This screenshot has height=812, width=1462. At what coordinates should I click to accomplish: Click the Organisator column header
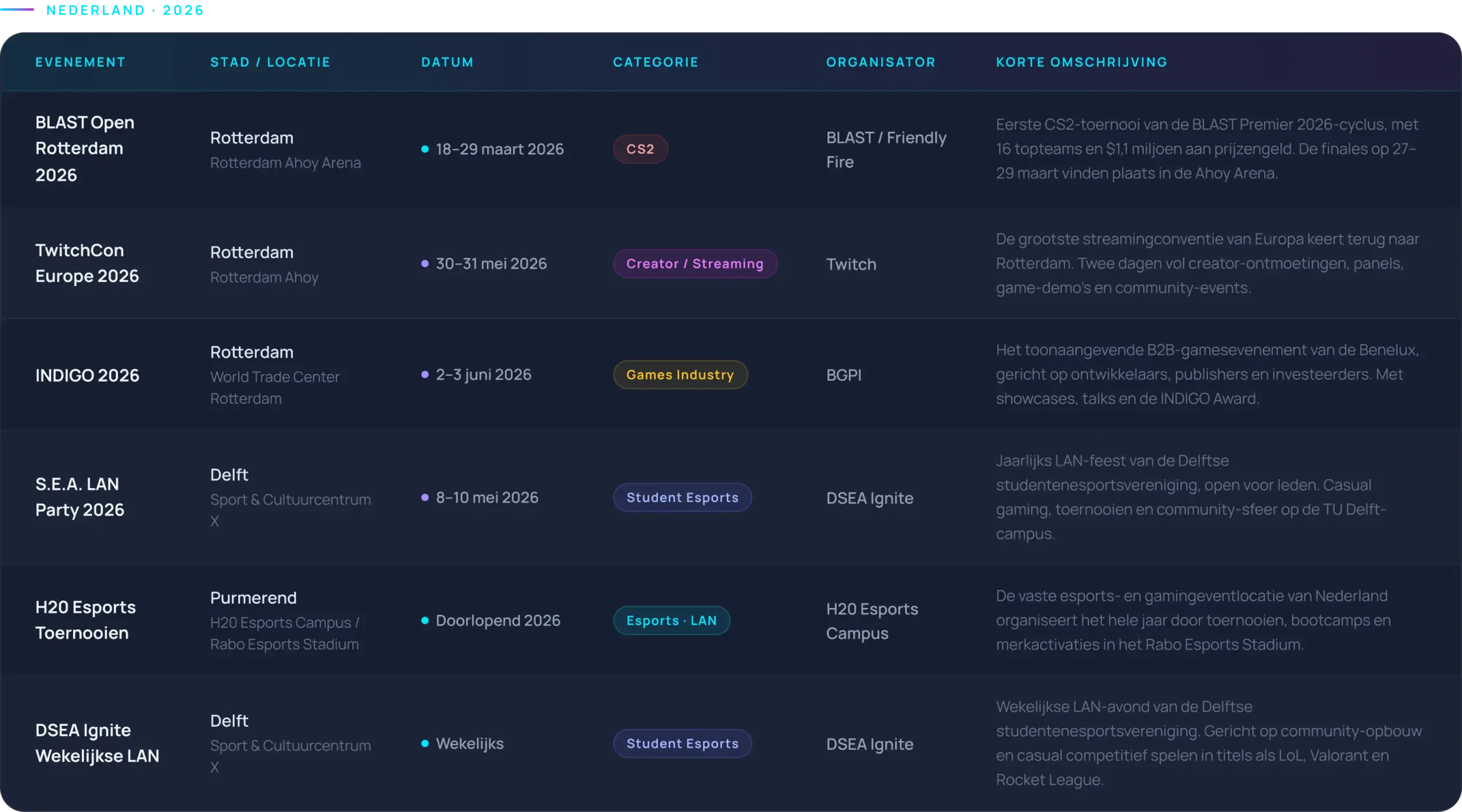tap(881, 62)
